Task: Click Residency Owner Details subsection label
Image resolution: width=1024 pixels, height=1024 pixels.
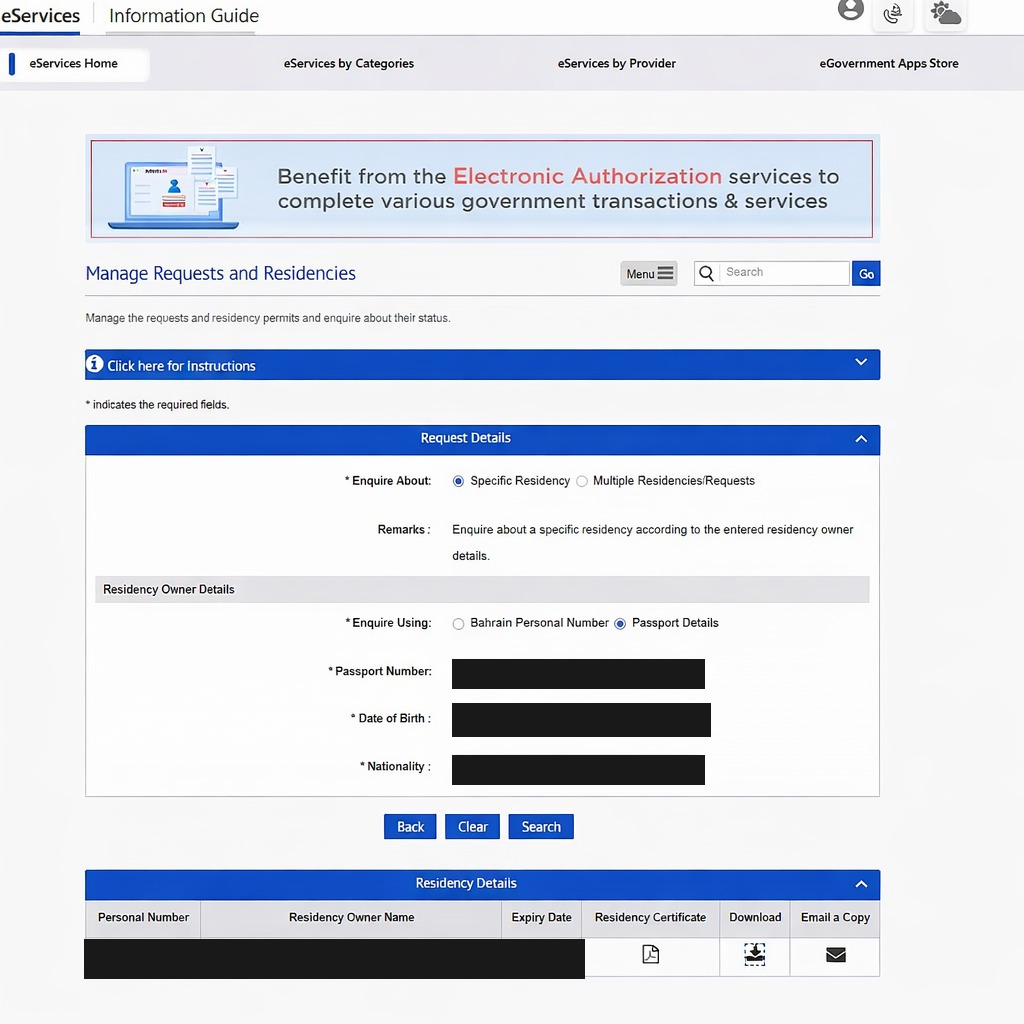Action: click(x=168, y=590)
